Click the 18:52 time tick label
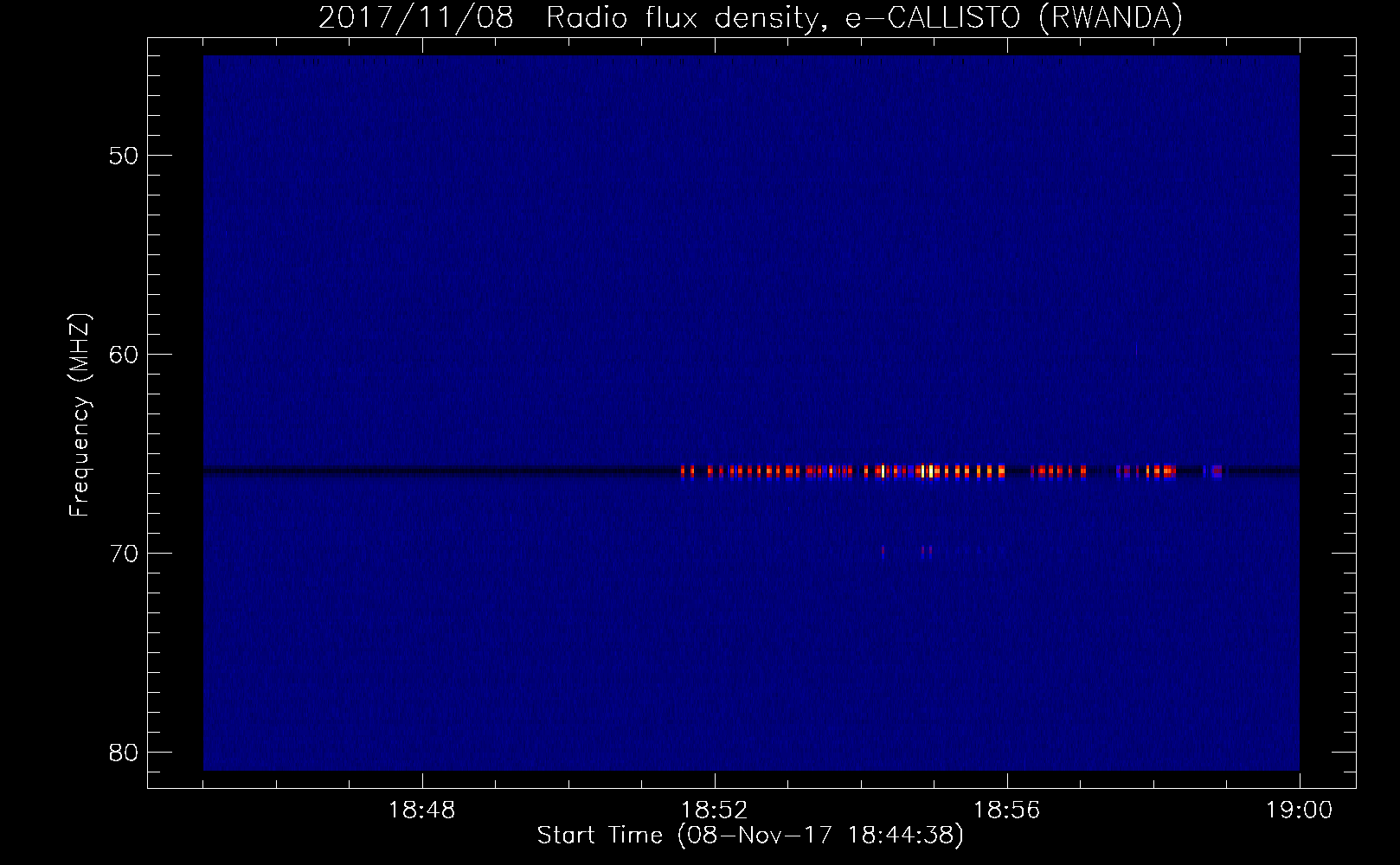1400x865 pixels. (715, 811)
